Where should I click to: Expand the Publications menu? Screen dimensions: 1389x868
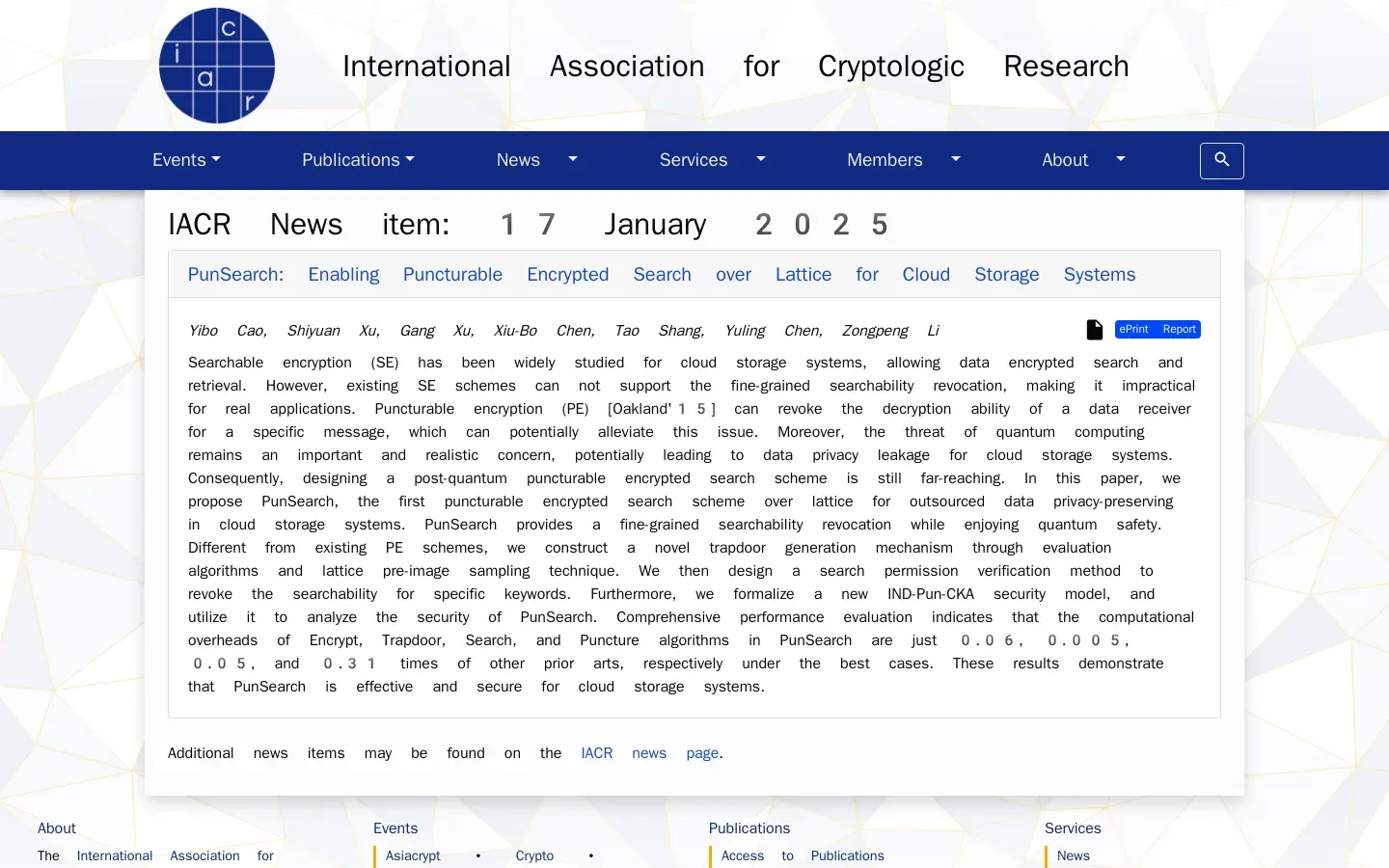coord(358,160)
